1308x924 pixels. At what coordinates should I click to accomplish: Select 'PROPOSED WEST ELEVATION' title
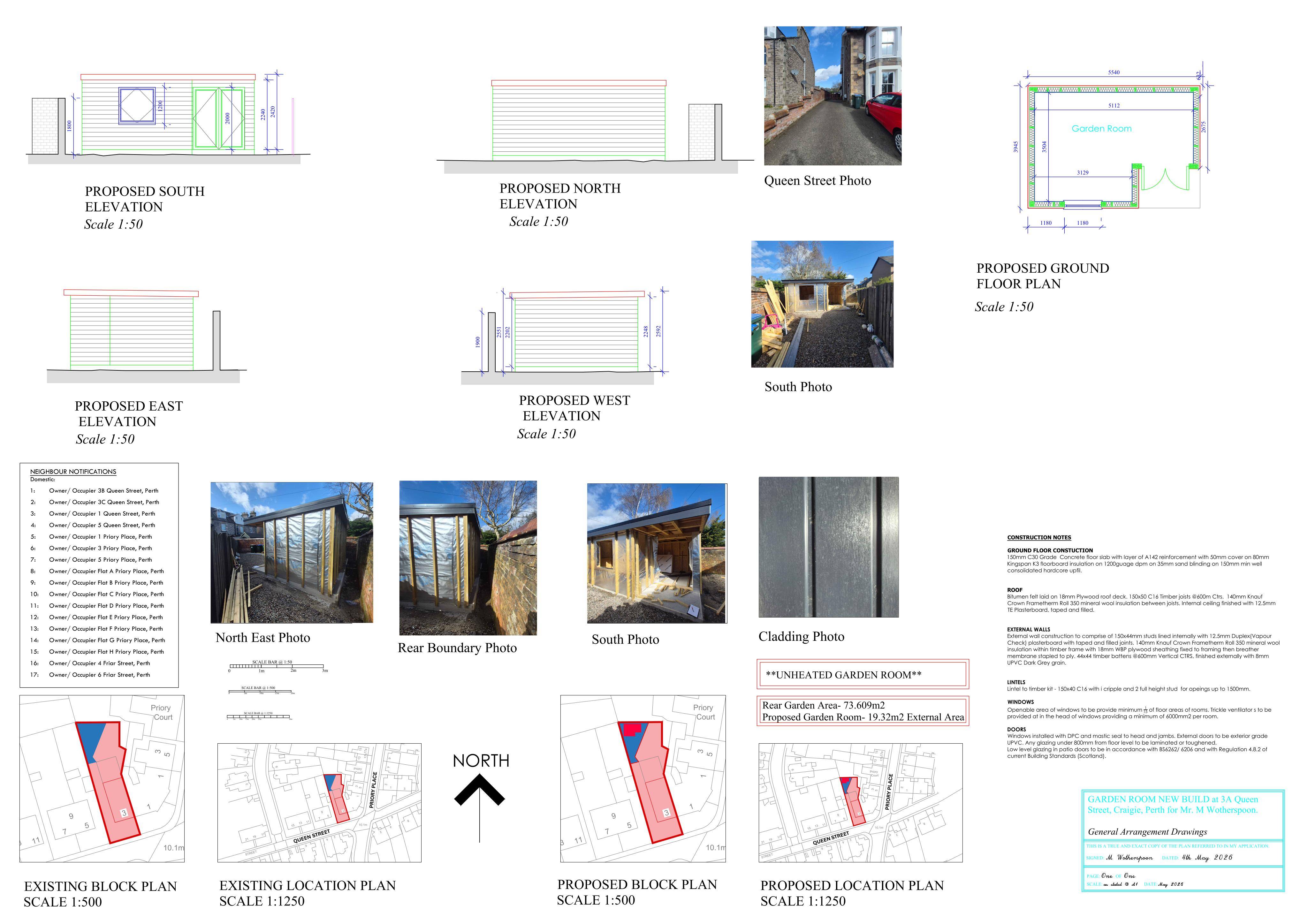pos(574,408)
